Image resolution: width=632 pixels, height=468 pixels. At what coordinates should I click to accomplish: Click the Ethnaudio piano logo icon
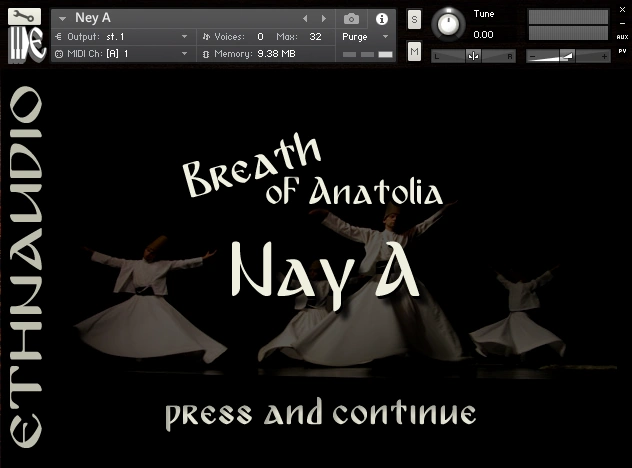click(x=27, y=45)
